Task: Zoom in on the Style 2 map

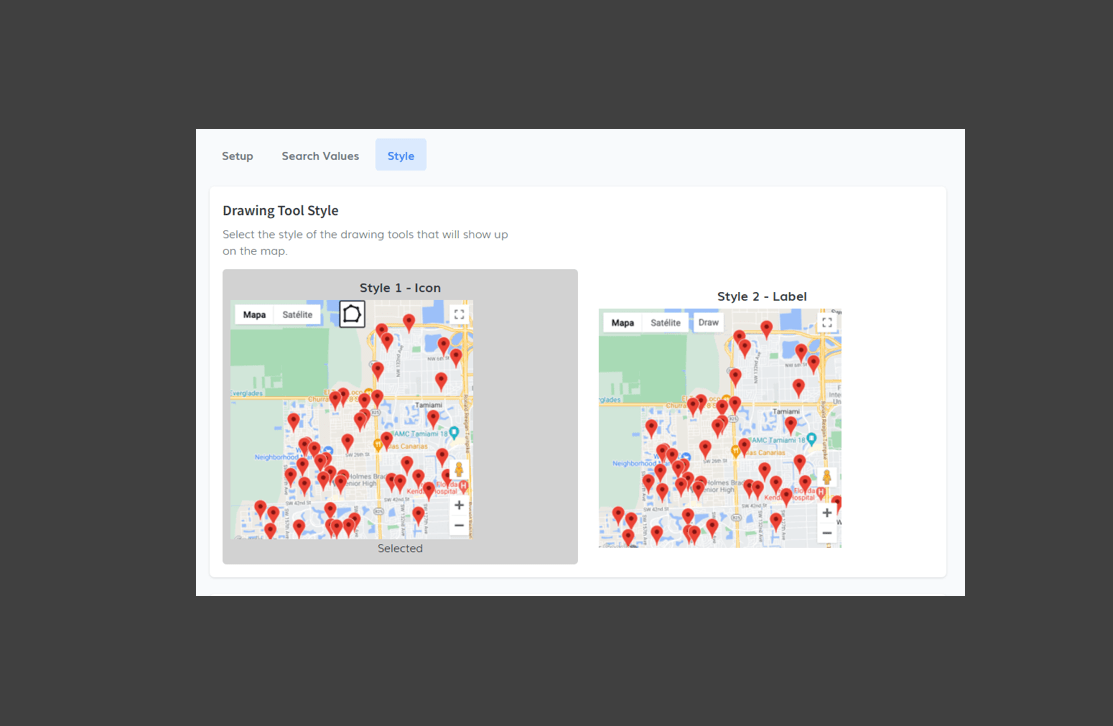Action: (x=827, y=513)
